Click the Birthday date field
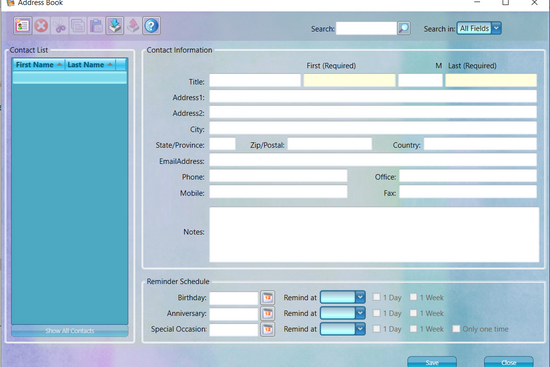550x367 pixels. tap(234, 298)
